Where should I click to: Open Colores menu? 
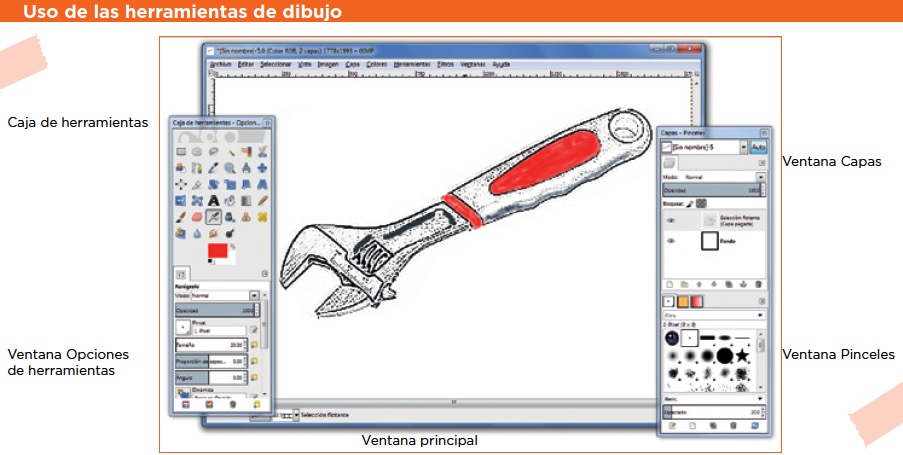[x=377, y=65]
